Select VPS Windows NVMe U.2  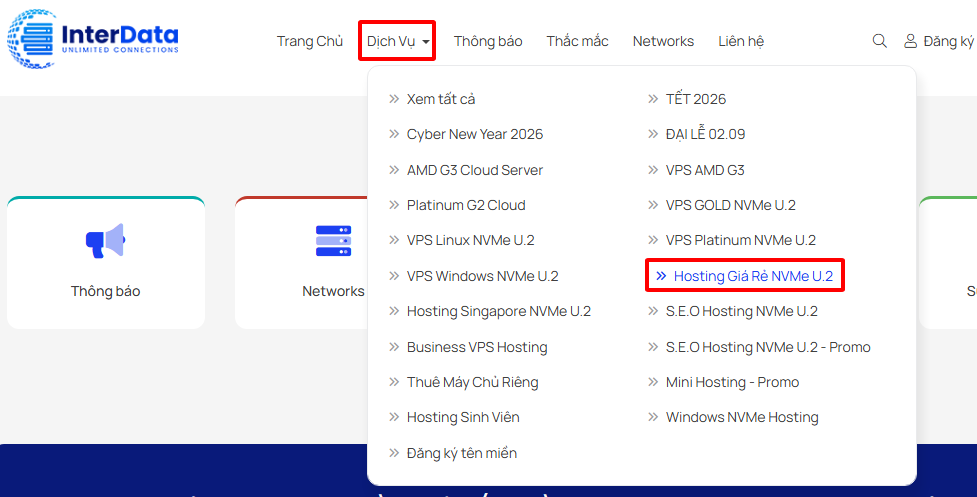coord(482,276)
